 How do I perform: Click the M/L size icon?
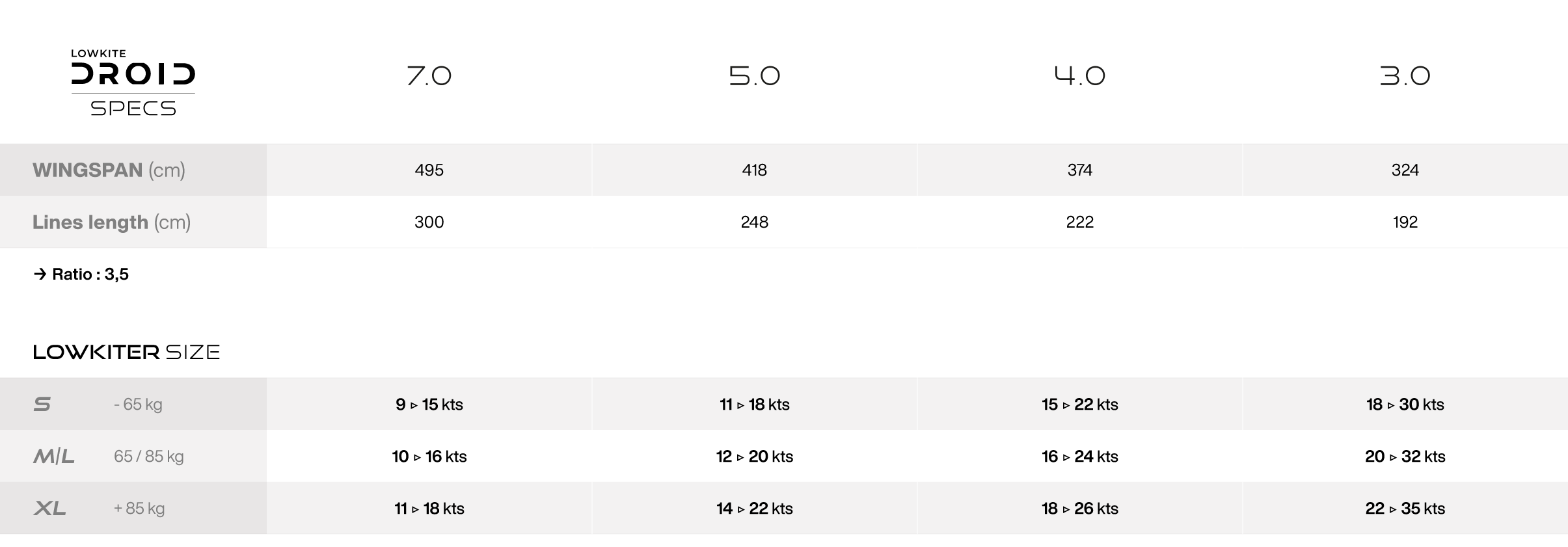[54, 457]
